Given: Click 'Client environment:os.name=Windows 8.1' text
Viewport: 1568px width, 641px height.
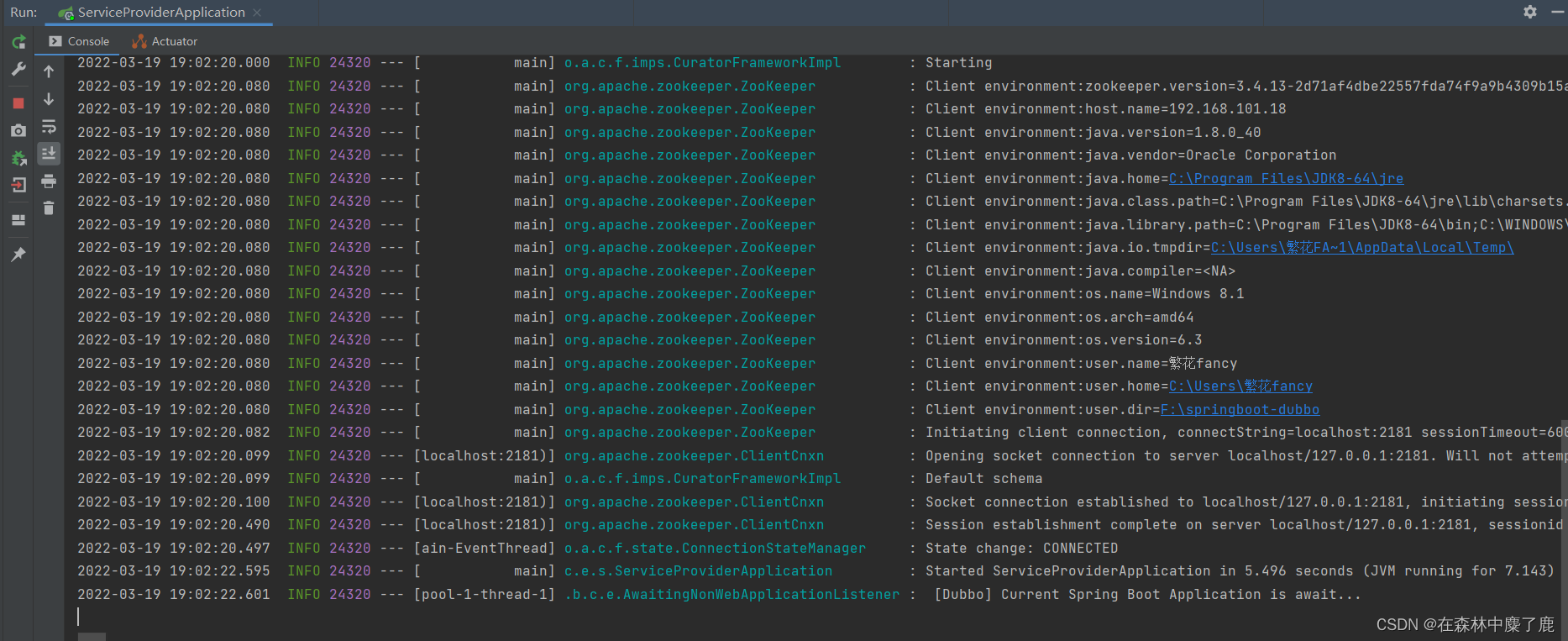Looking at the screenshot, I should tap(1084, 294).
